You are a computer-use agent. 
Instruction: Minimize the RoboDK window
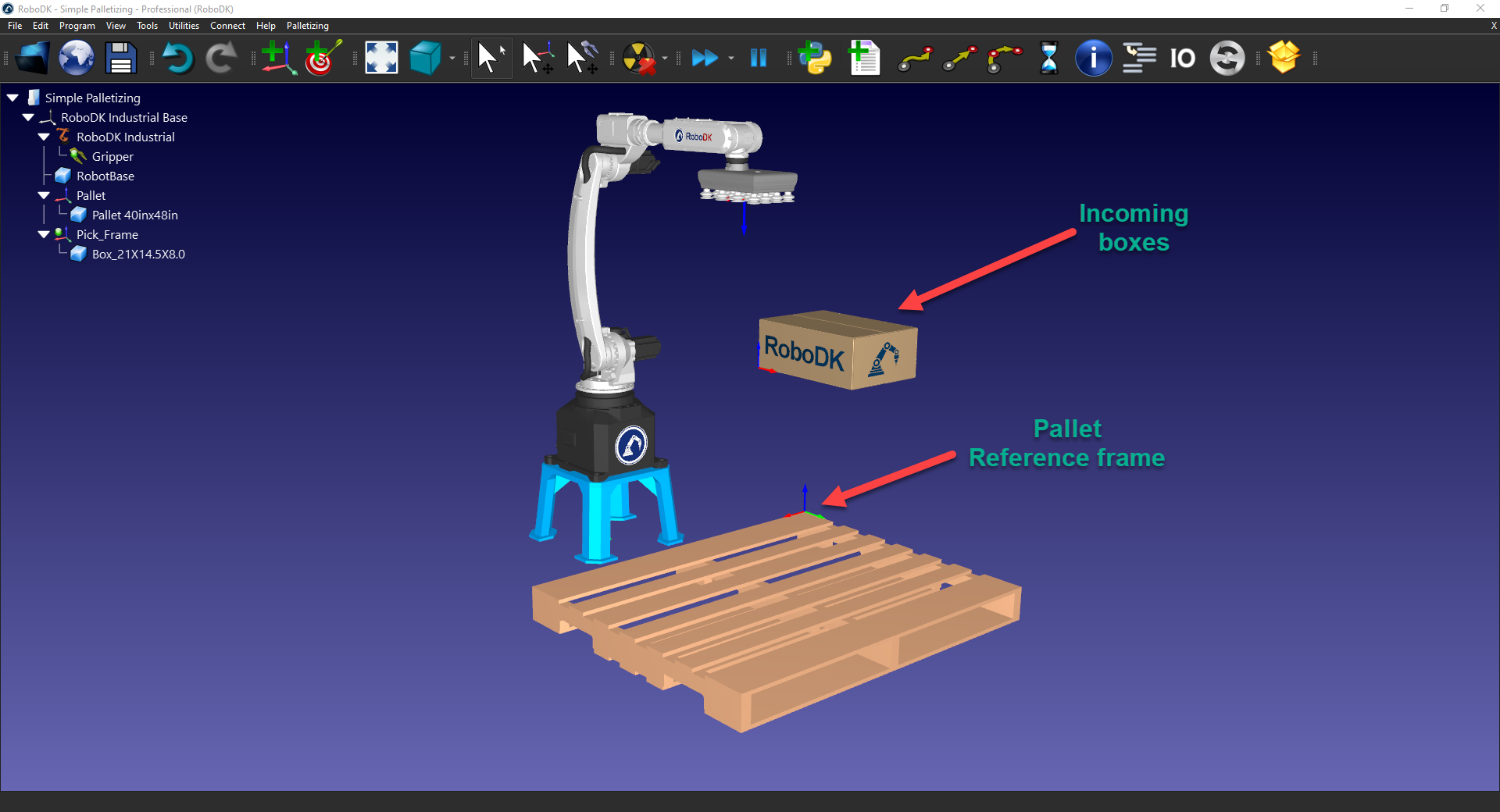1409,9
